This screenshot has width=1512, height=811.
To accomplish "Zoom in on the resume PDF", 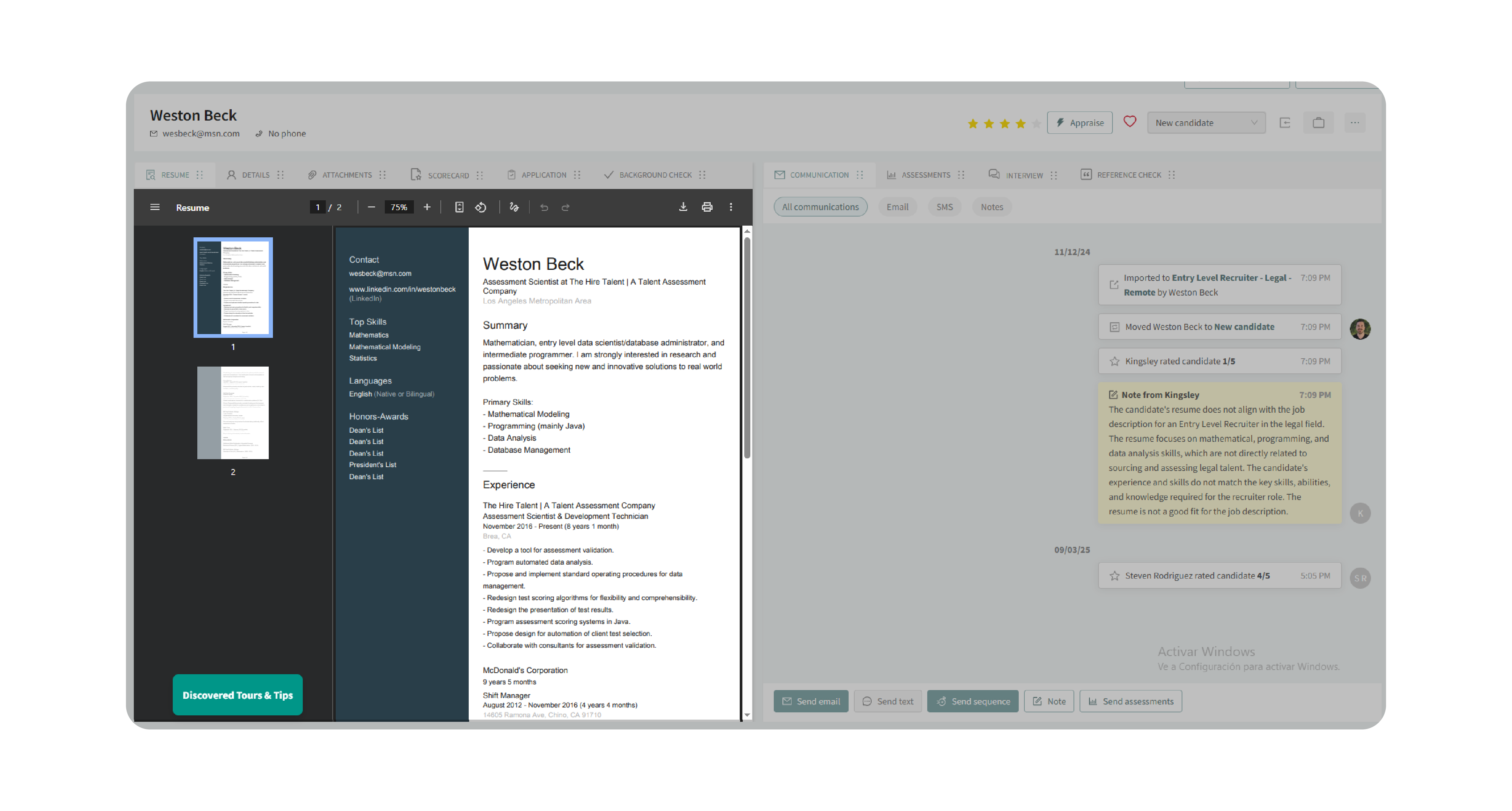I will (427, 207).
